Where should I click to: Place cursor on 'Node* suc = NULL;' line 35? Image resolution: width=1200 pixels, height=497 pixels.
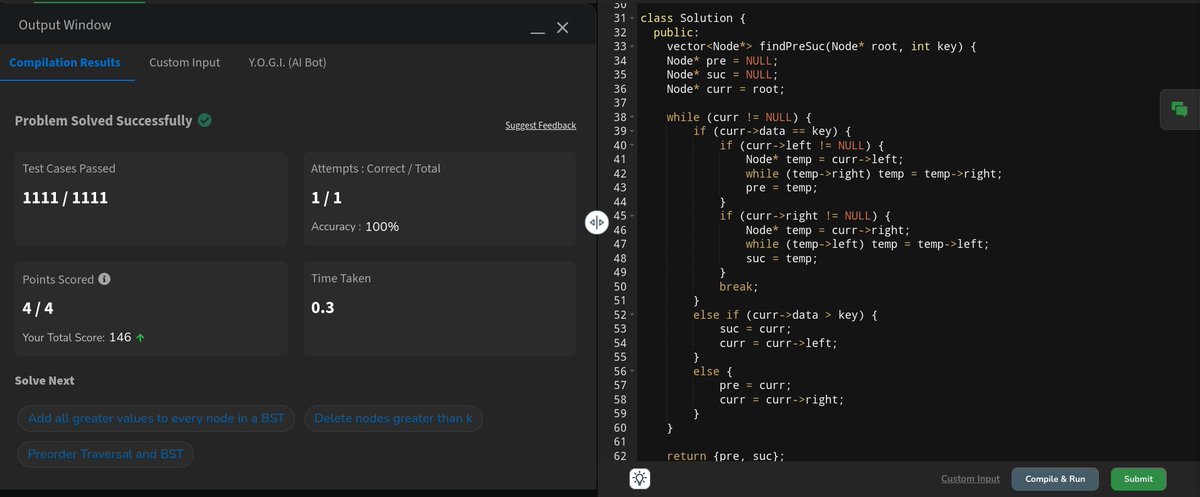722,75
